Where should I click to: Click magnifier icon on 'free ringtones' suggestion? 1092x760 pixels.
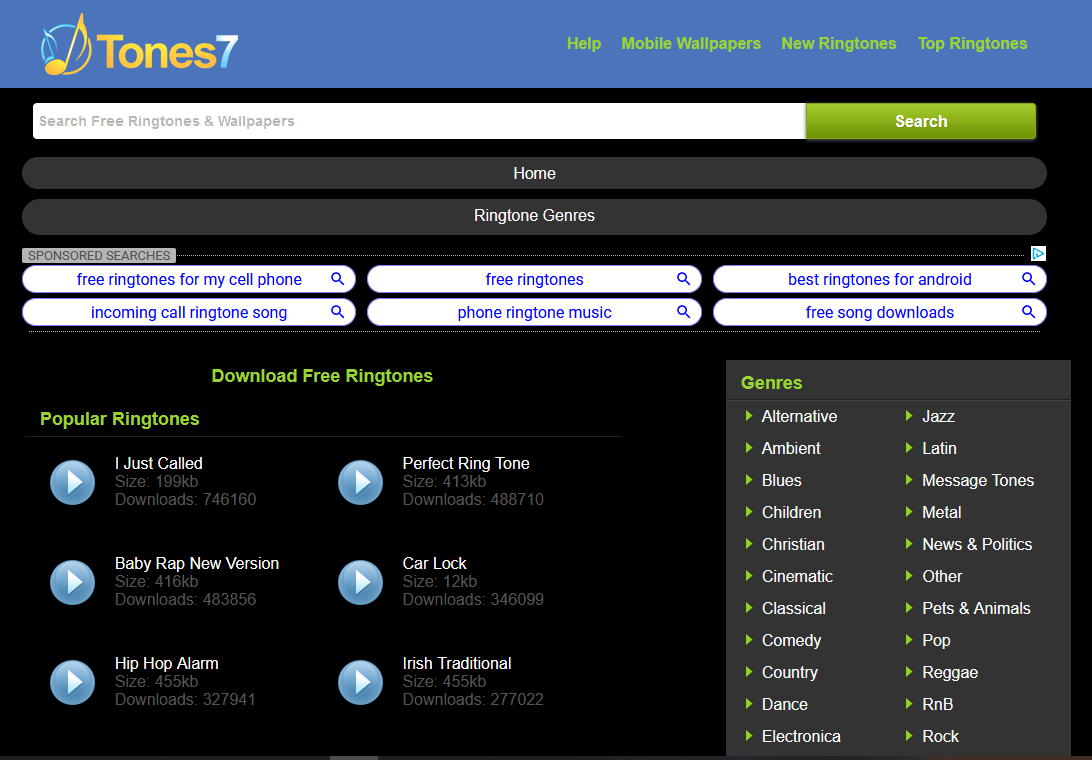(683, 279)
